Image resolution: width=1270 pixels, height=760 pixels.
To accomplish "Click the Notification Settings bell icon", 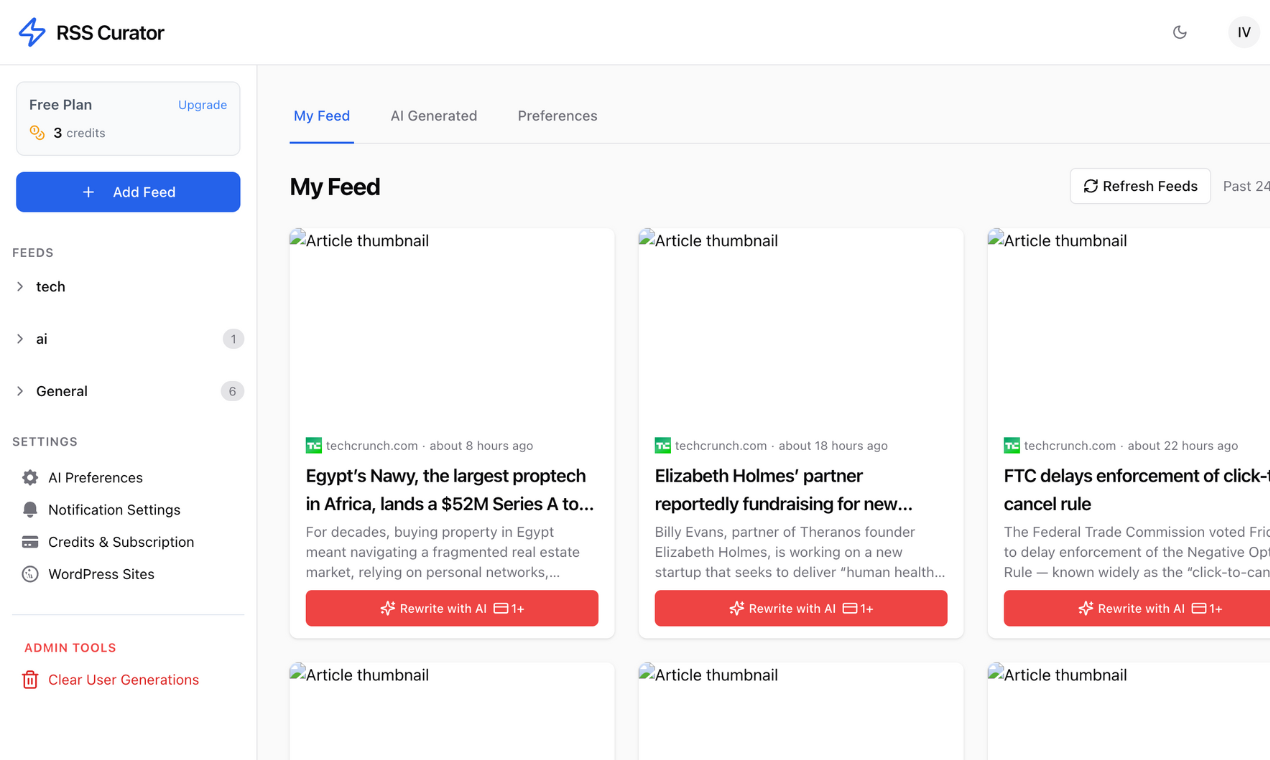I will tap(30, 509).
